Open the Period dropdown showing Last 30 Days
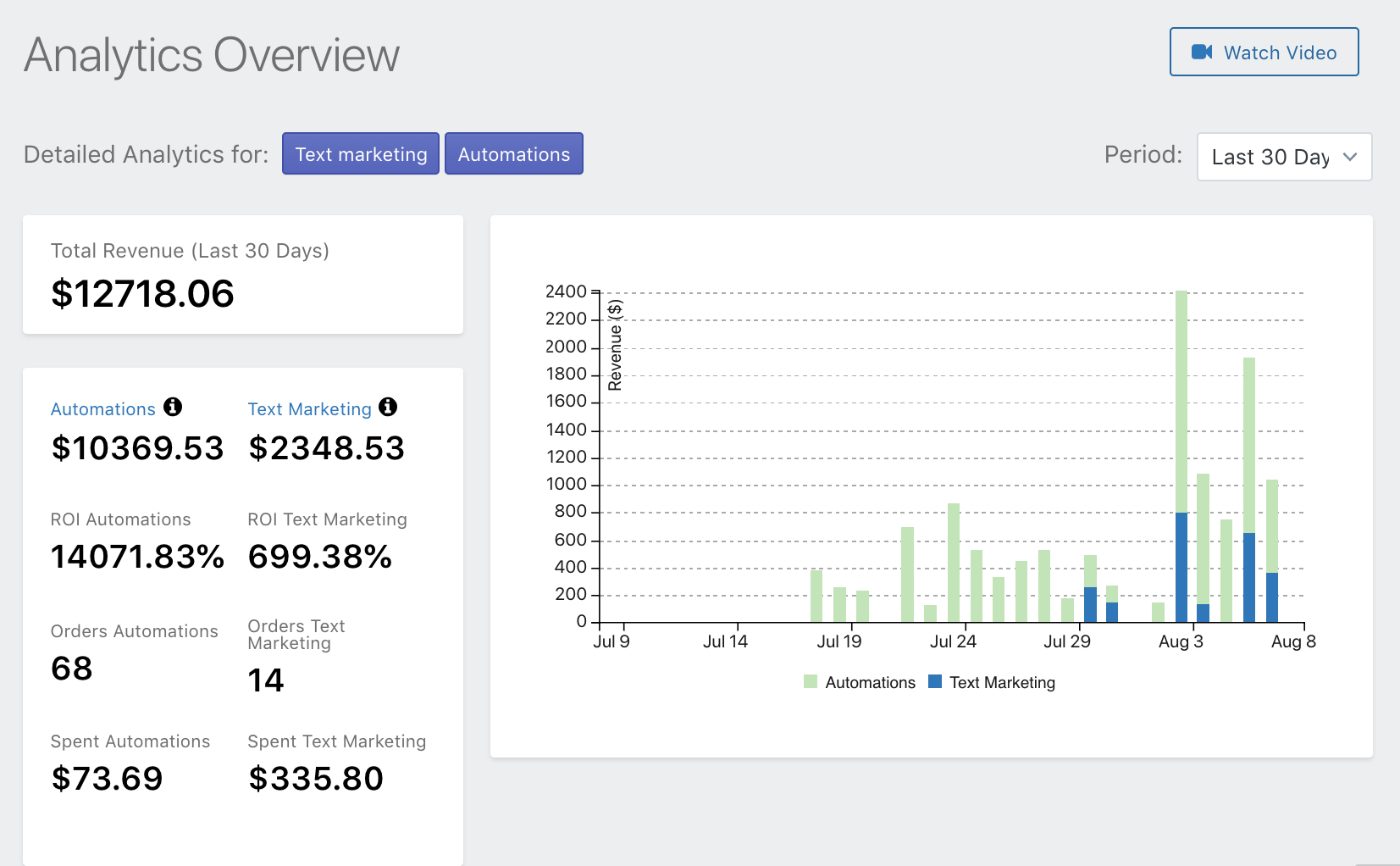 pyautogui.click(x=1284, y=157)
